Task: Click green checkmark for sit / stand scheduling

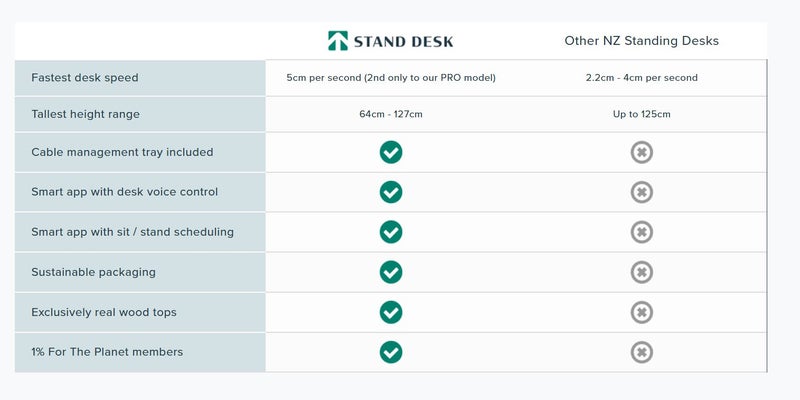Action: [x=391, y=232]
